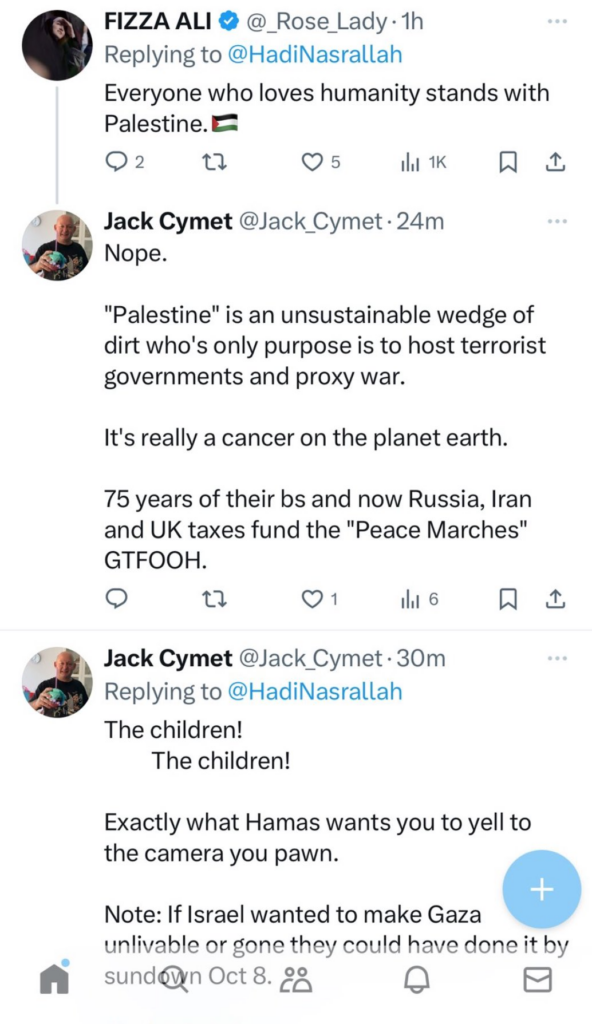
Task: Open the Notifications bell icon
Action: point(417,981)
